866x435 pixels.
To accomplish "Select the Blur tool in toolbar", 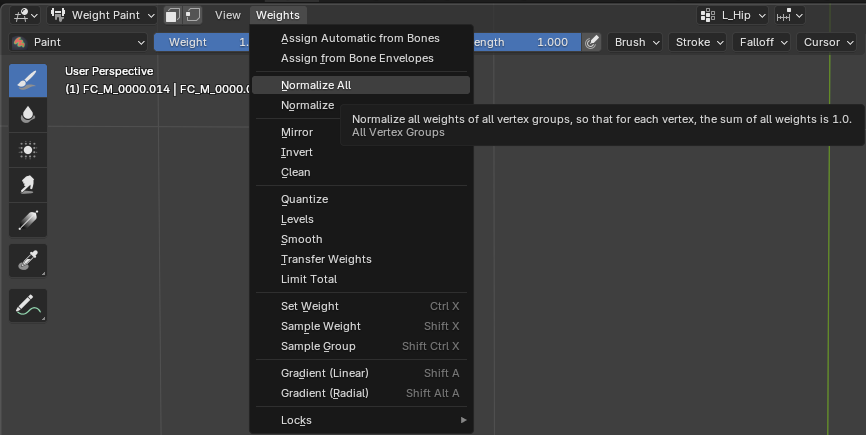I will click(x=28, y=115).
